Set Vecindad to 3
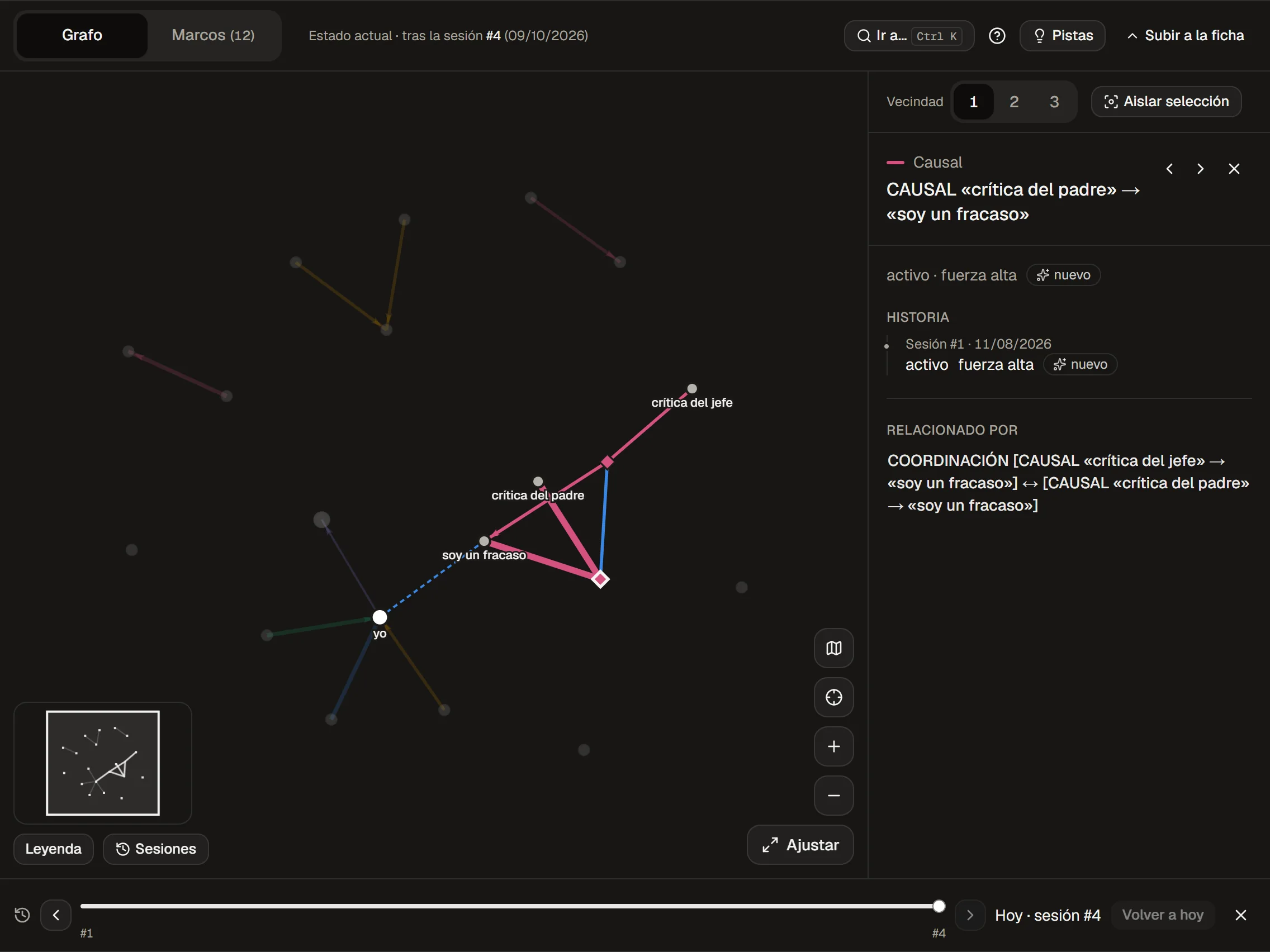The image size is (1270, 952). 1054,102
